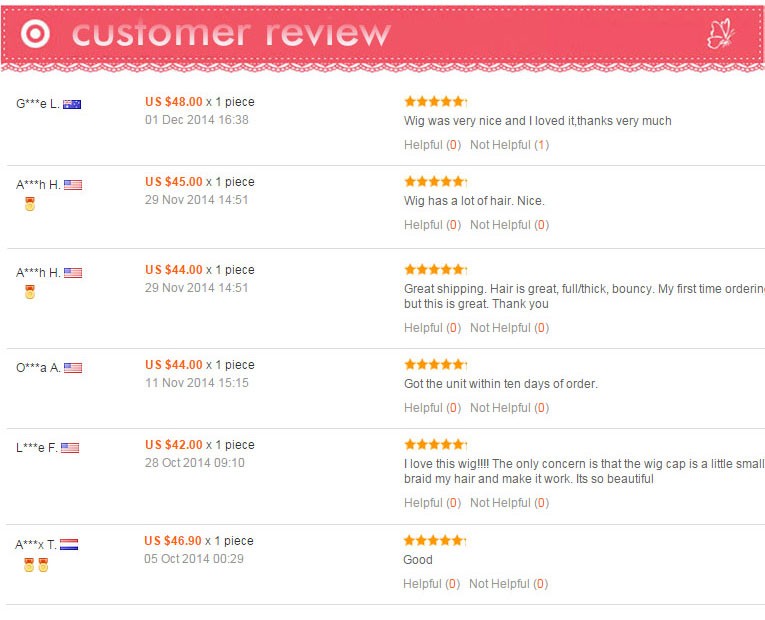Screen dimensions: 765x620
Task: Click the US $48.00 price
Action: pos(174,101)
